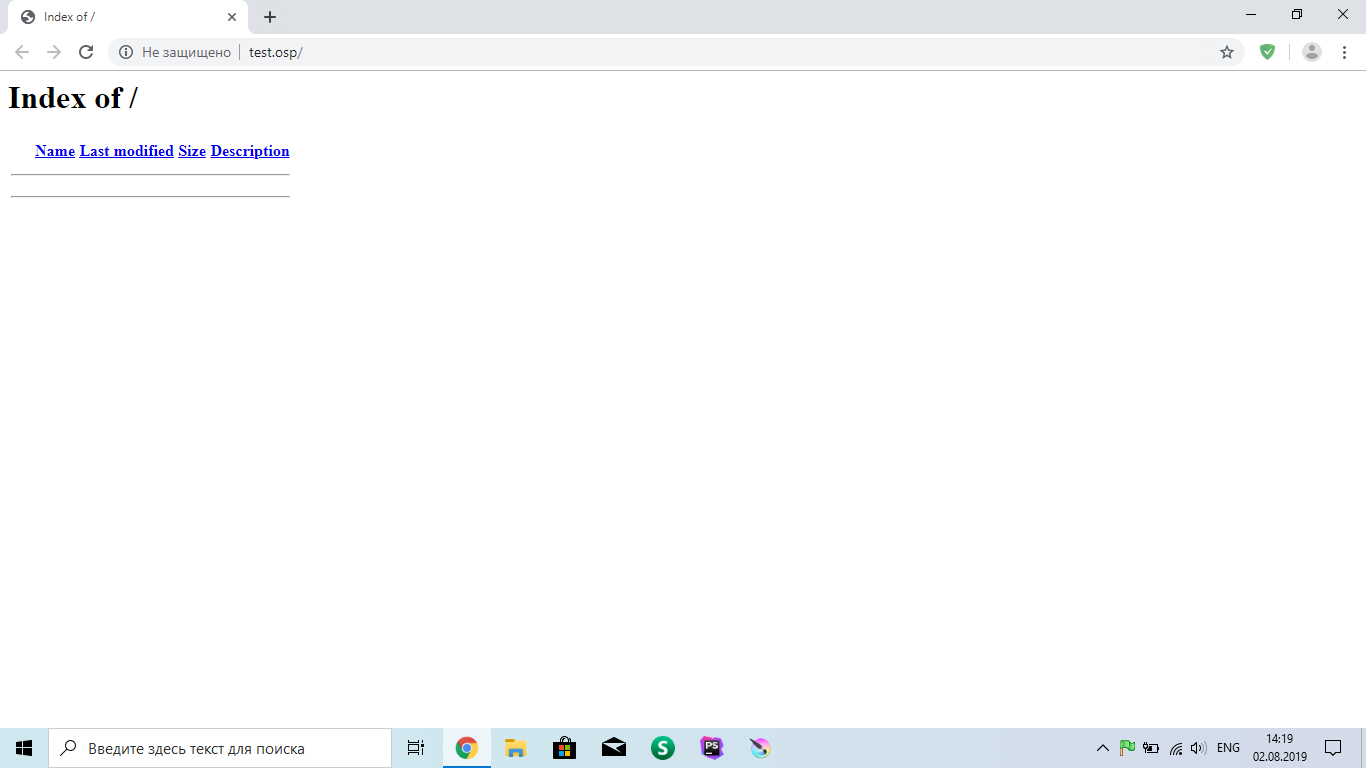
Task: Bookmark this page with the star icon
Action: coord(1227,52)
